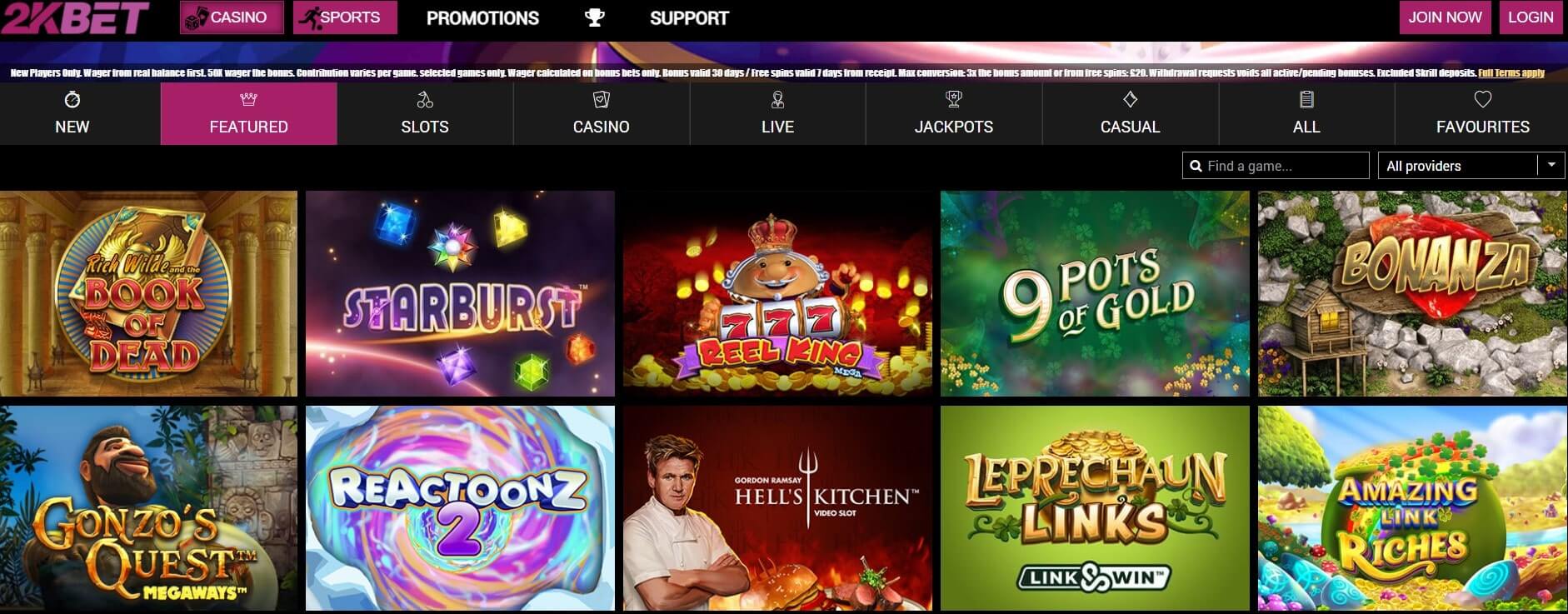Click the arrow on the providers dropdown
The width and height of the screenshot is (1568, 614).
click(1551, 165)
